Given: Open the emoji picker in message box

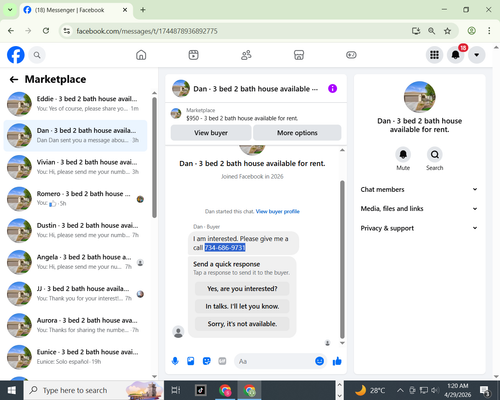Looking at the screenshot, I should click(x=319, y=361).
